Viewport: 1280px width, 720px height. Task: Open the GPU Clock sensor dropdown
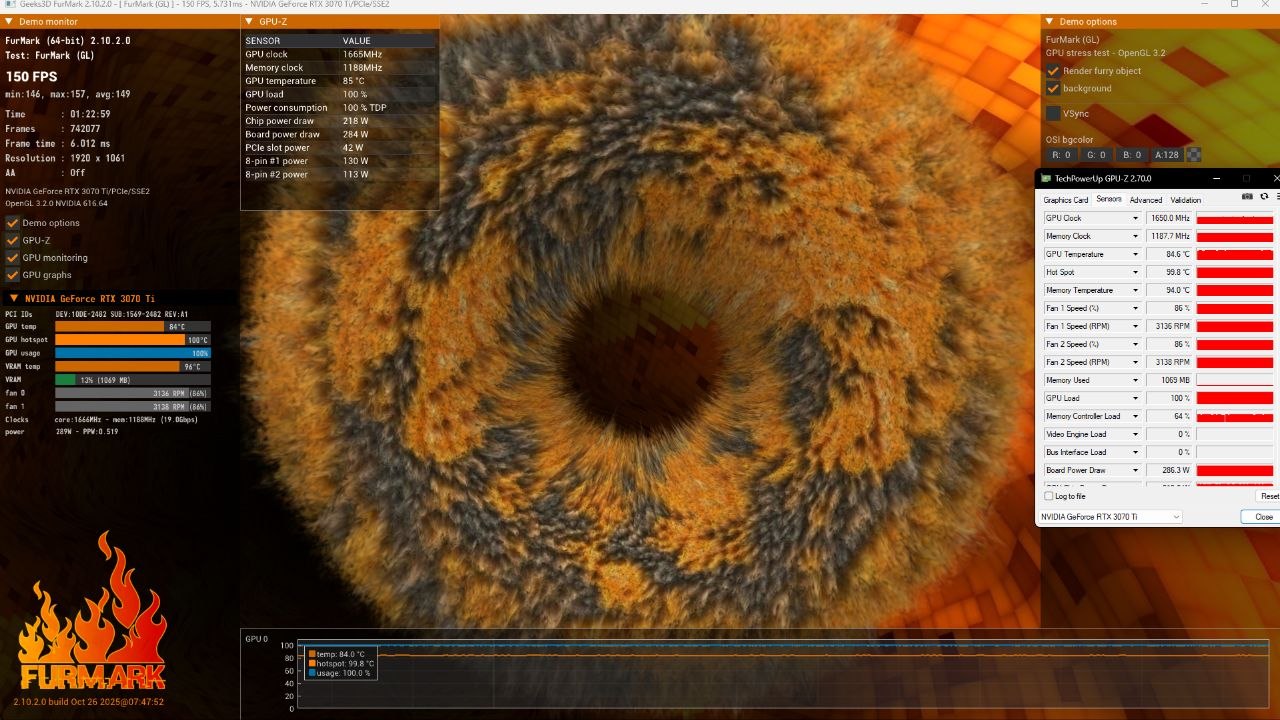tap(1135, 218)
